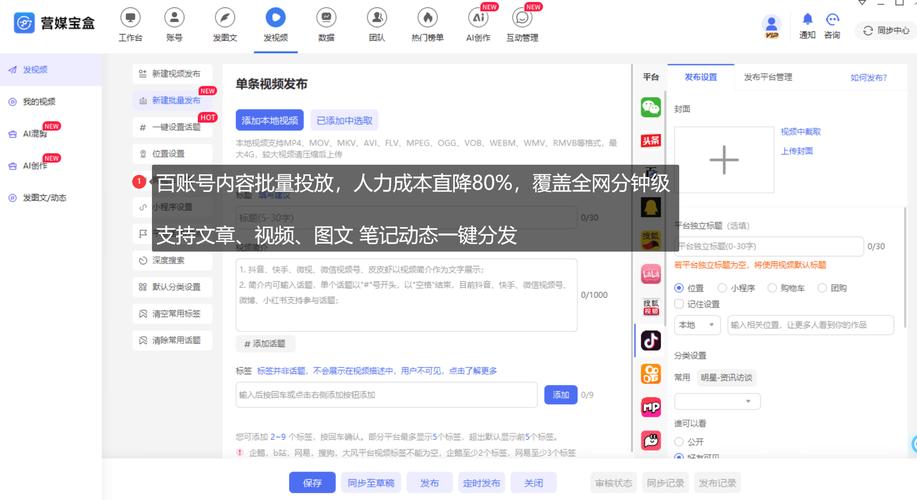This screenshot has width=917, height=500.
Task: Open the 咨询 consultation icon
Action: [832, 24]
